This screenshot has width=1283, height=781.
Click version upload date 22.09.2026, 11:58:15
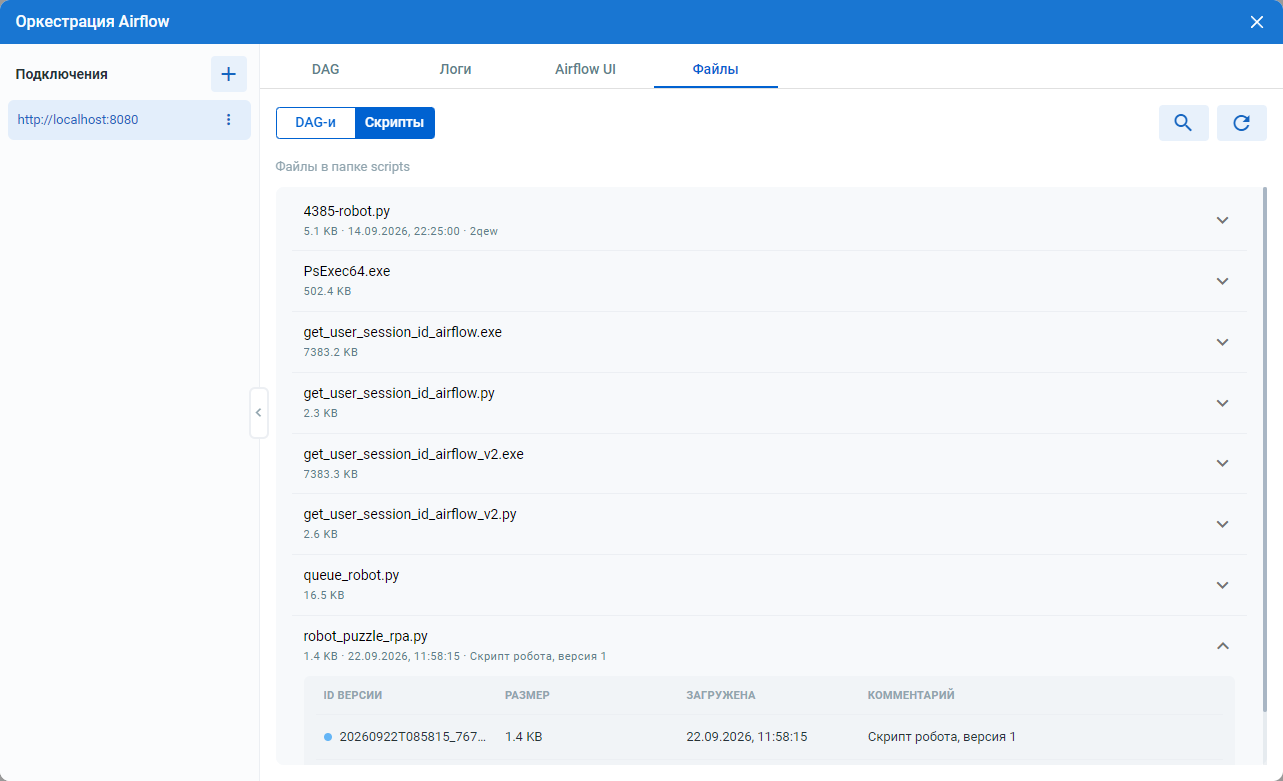tap(747, 737)
